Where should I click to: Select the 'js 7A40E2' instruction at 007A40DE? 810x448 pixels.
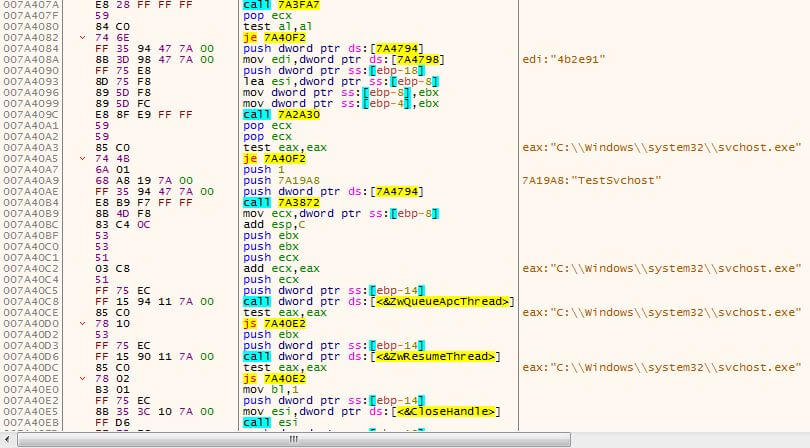(x=274, y=379)
